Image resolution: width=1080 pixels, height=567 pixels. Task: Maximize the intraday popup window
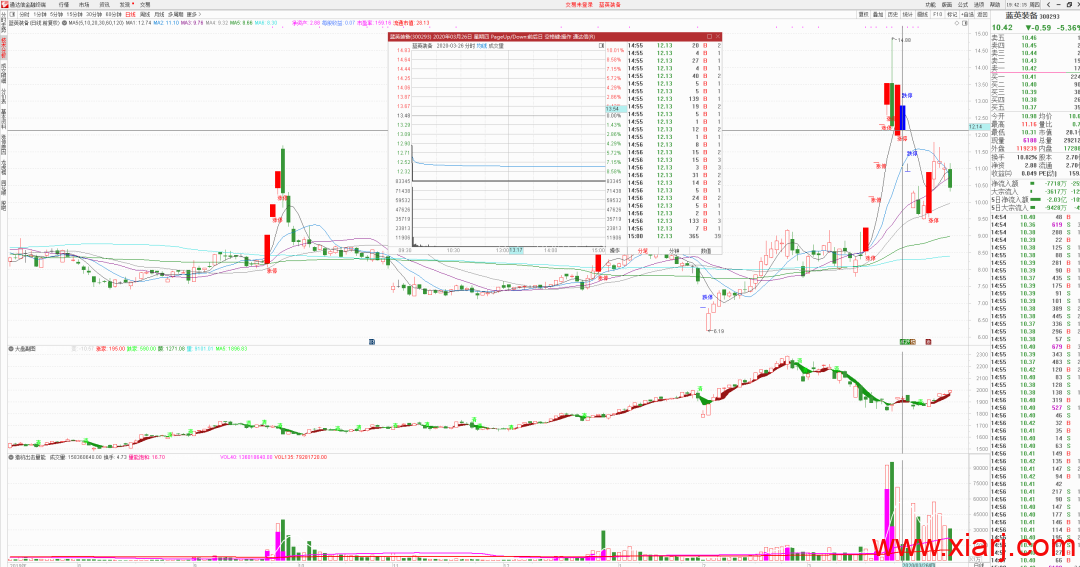pos(709,37)
